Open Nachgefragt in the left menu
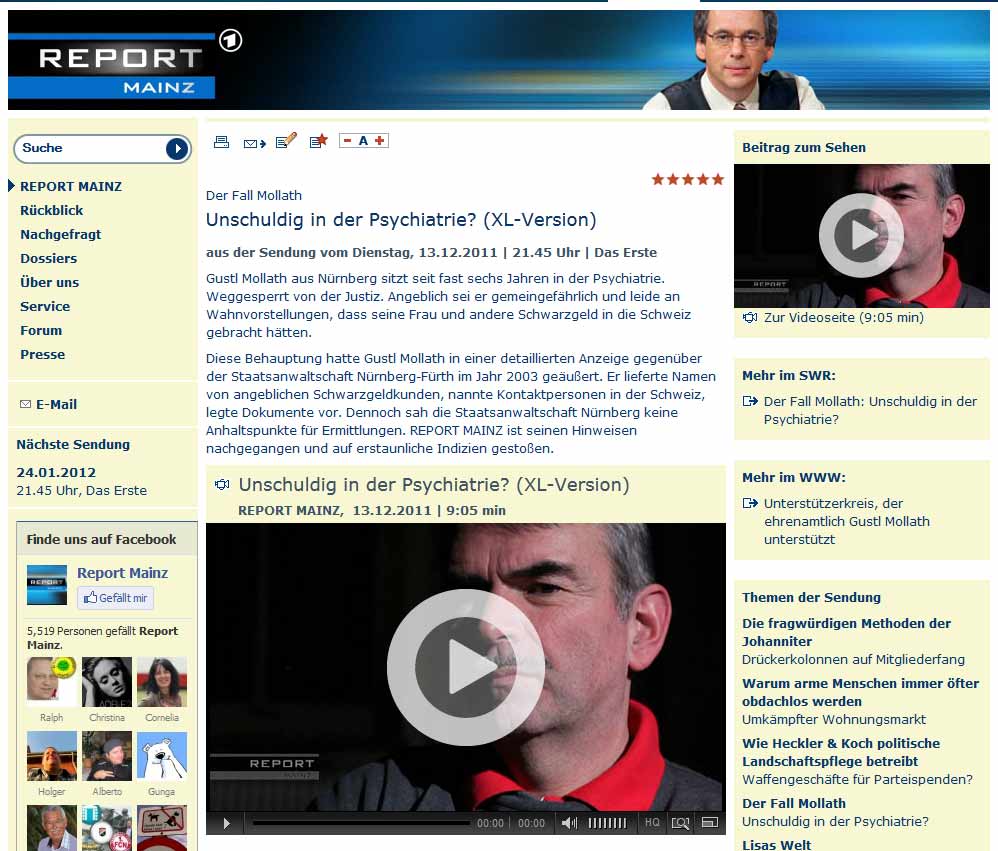Viewport: 998px width, 851px height. click(60, 234)
